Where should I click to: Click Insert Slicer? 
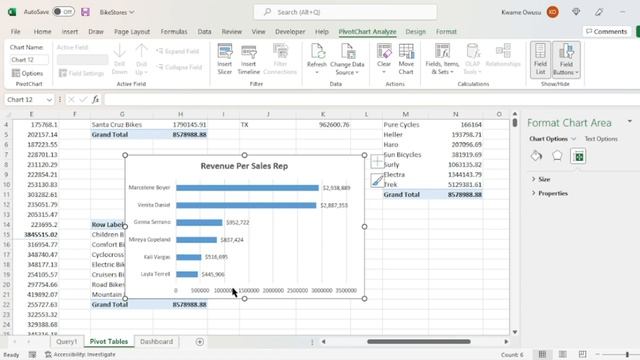[x=224, y=60]
